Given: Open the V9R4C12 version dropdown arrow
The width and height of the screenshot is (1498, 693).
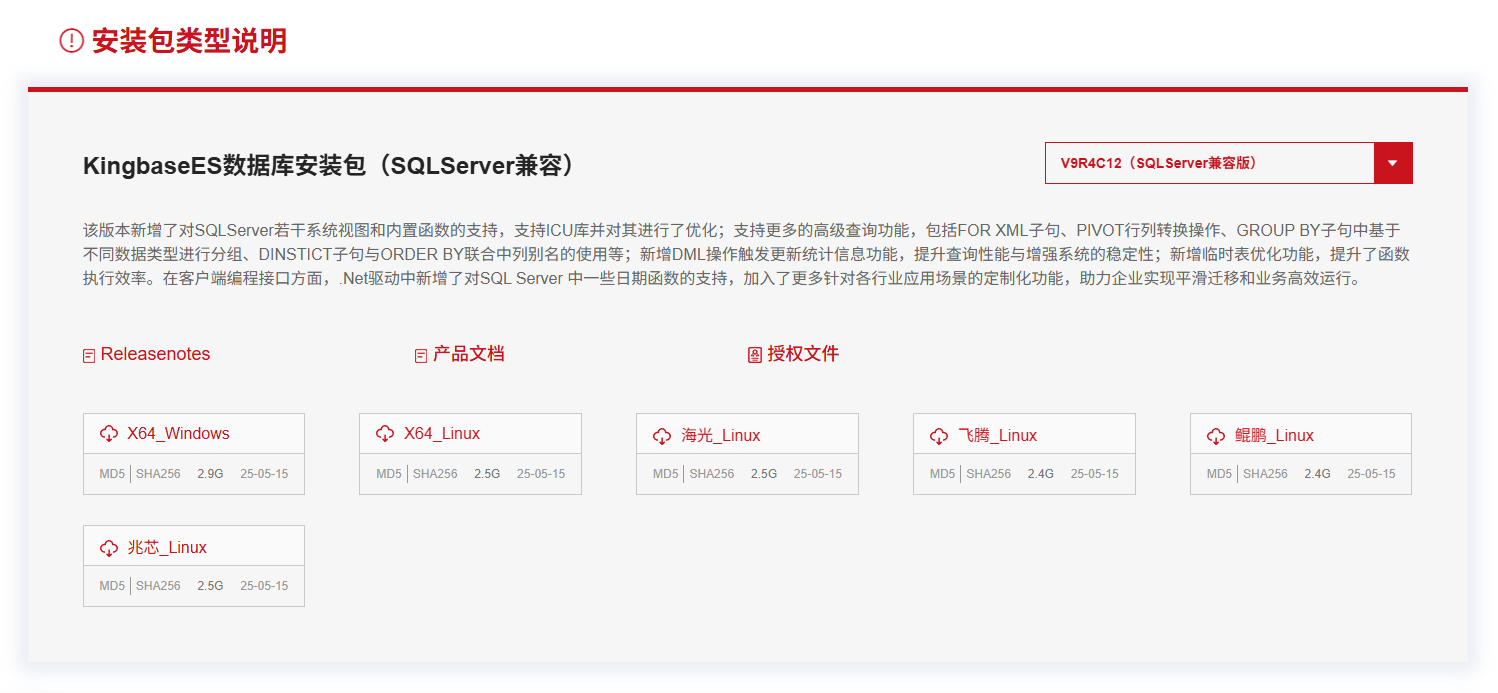Looking at the screenshot, I should [1393, 163].
